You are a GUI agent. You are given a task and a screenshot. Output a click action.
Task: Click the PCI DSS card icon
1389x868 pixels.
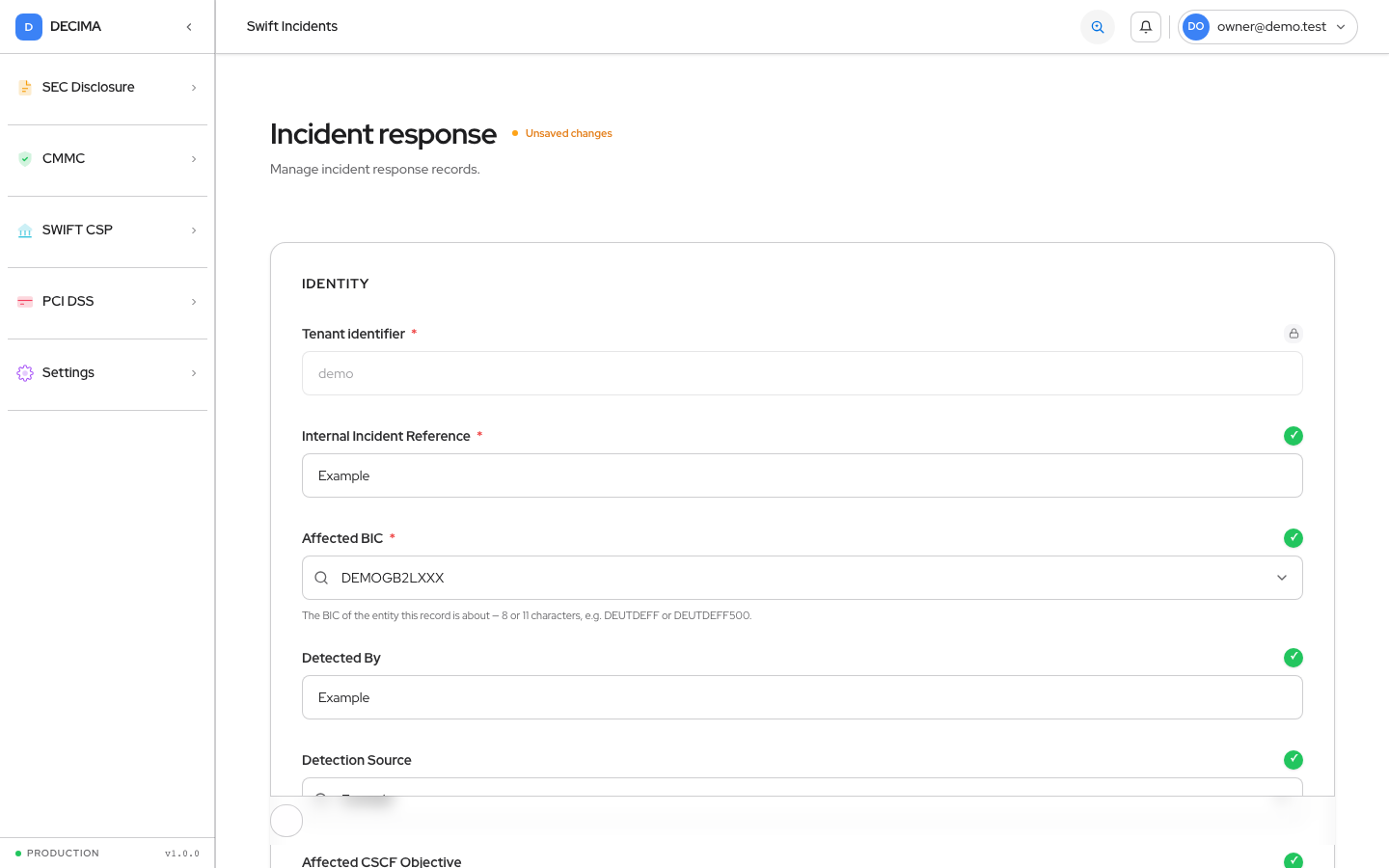click(25, 302)
